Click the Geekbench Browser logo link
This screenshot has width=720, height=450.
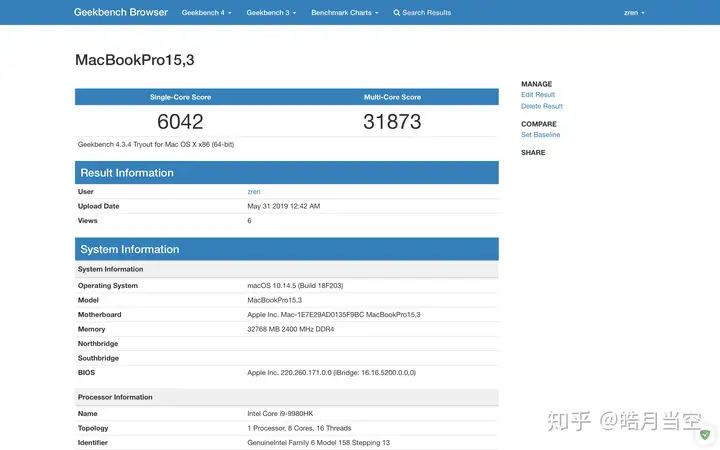pos(121,12)
